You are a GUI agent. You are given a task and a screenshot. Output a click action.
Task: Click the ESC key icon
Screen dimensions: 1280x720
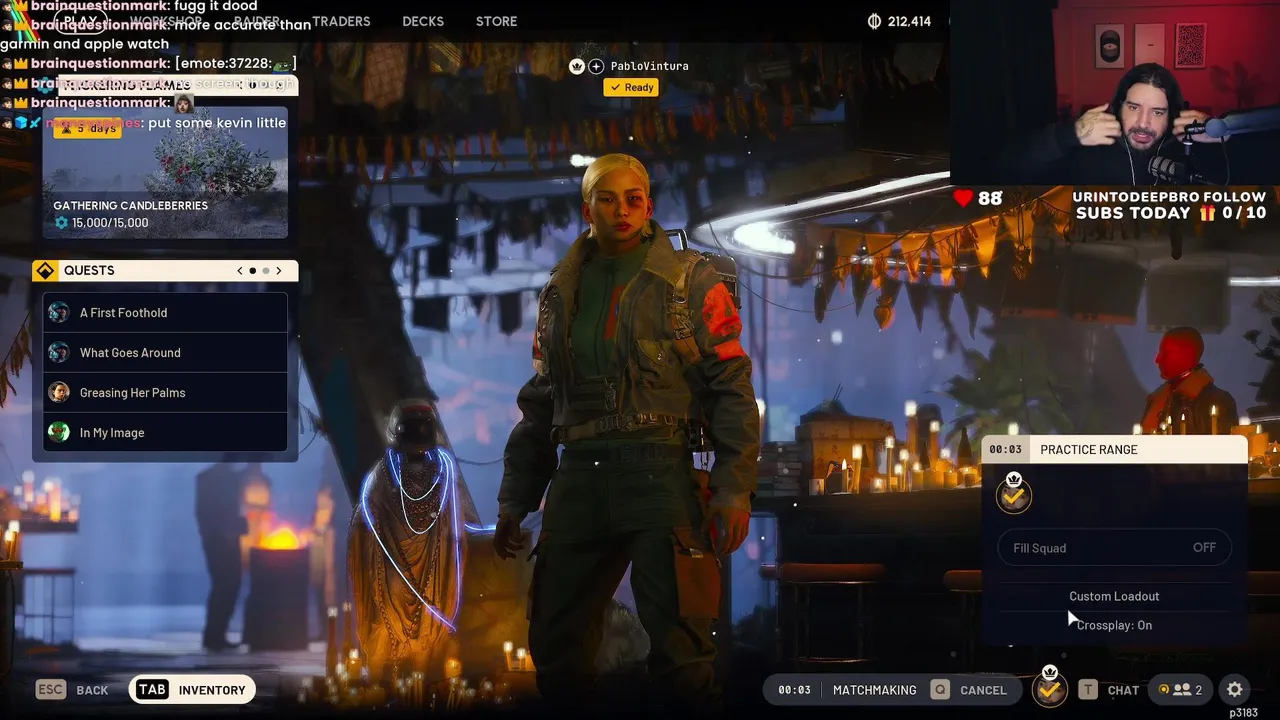[x=50, y=690]
